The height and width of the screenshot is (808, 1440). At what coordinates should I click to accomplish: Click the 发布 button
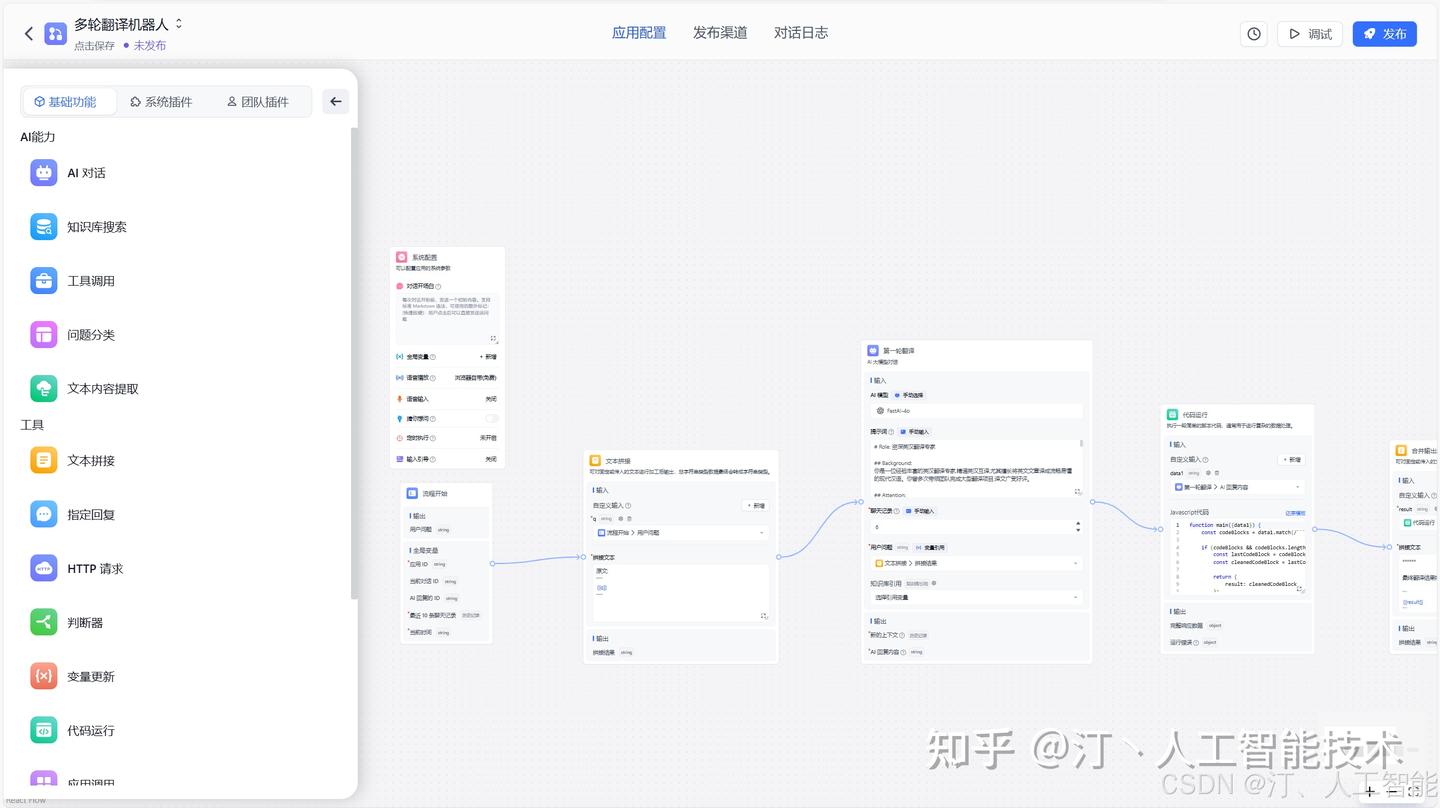(1385, 33)
